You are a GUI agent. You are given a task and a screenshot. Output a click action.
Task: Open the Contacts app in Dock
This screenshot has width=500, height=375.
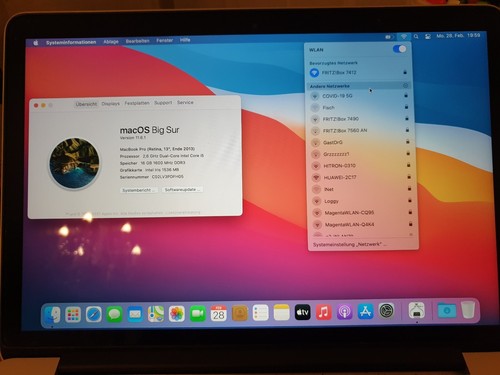coord(240,313)
